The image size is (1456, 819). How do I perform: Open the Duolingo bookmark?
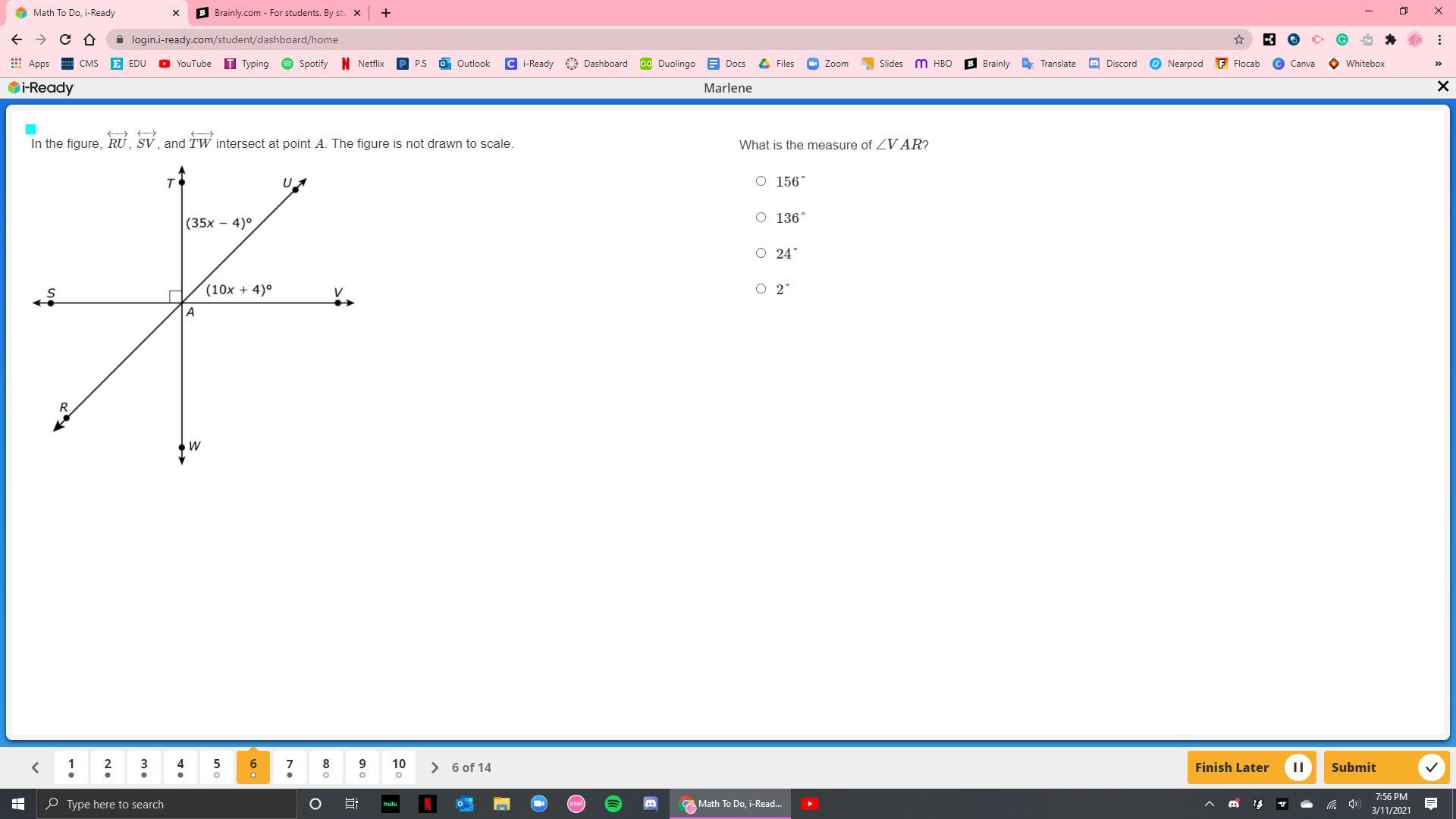tap(667, 64)
